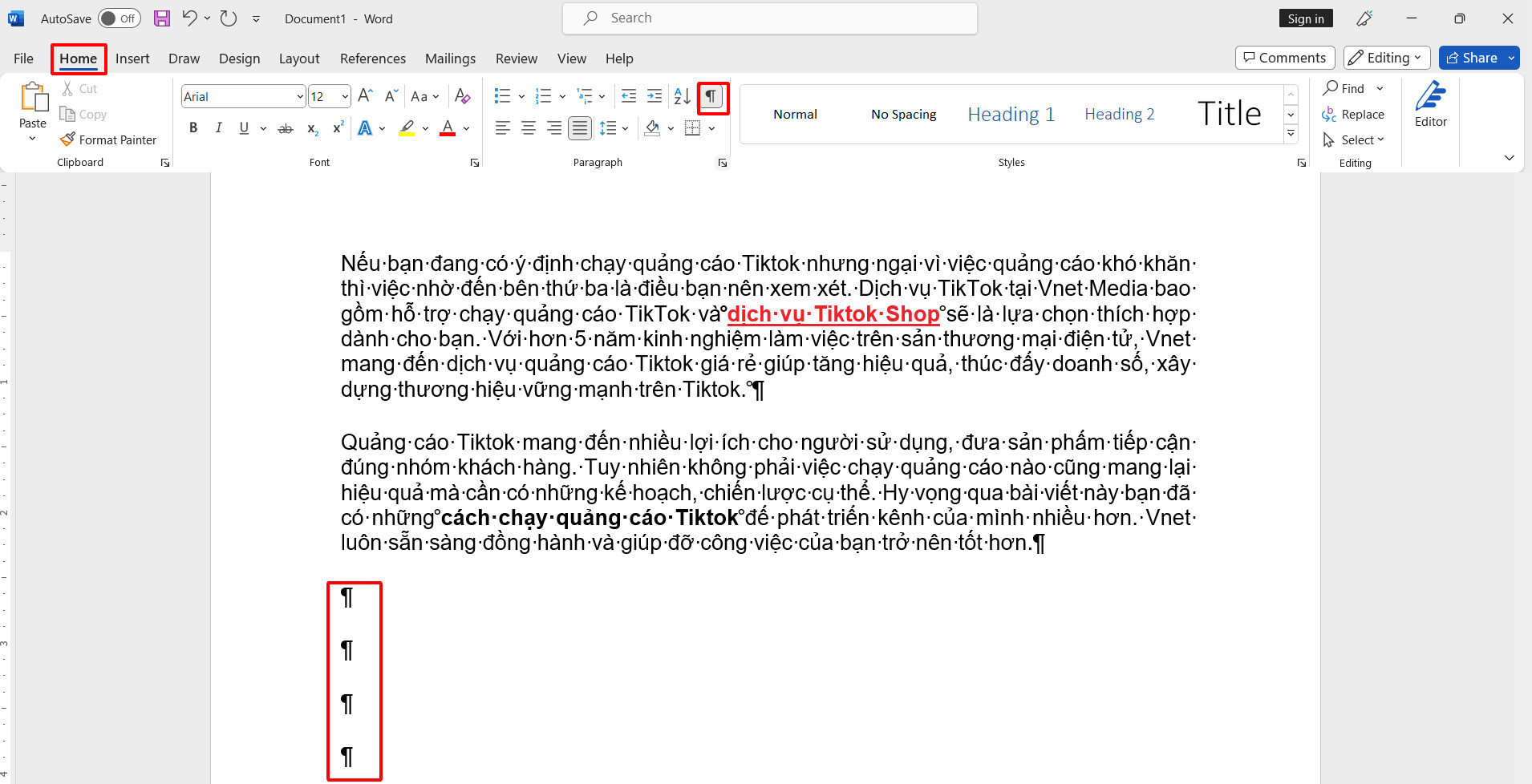Click Decrease Indent icon

click(x=629, y=96)
